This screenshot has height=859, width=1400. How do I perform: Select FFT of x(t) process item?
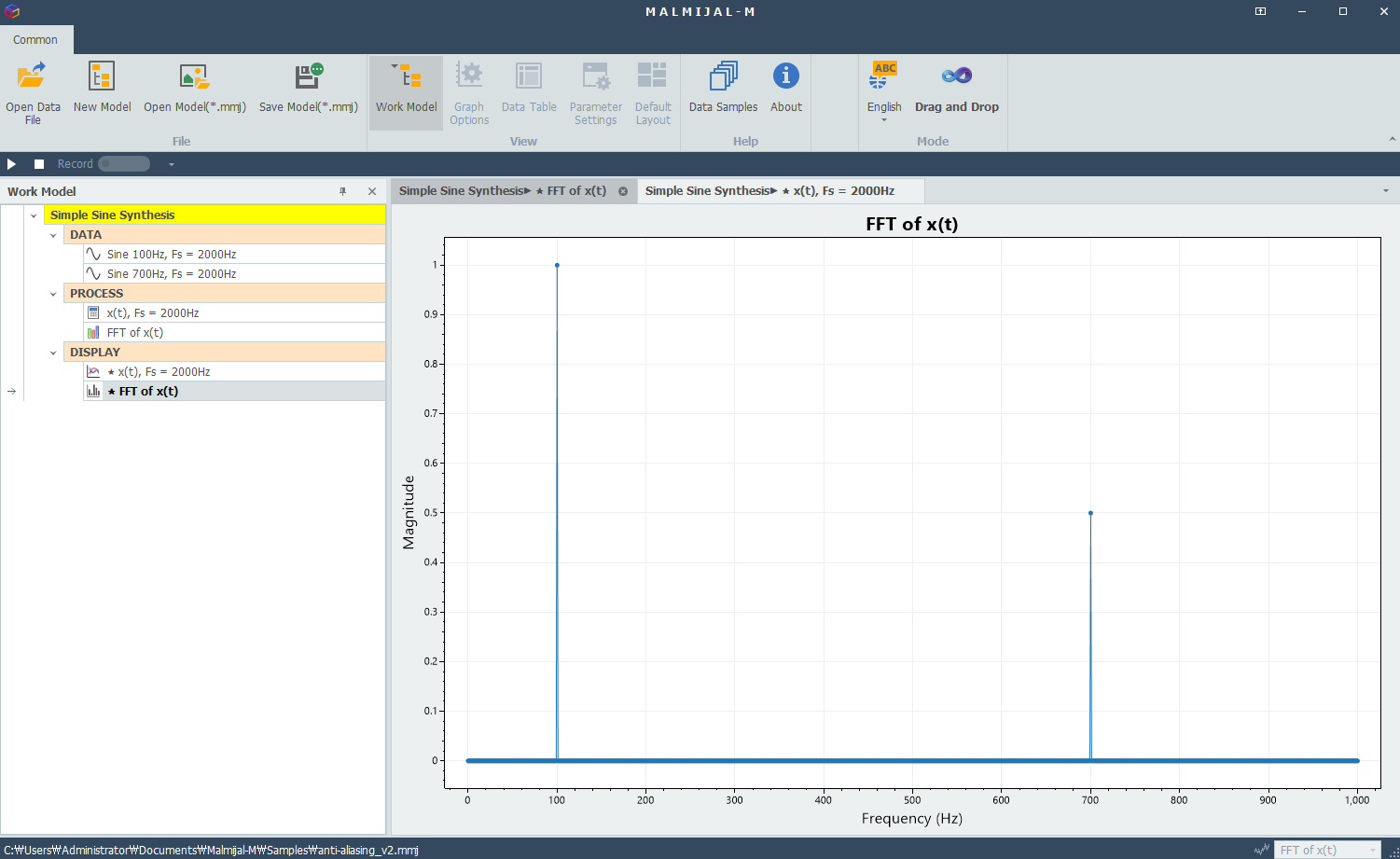[234, 332]
